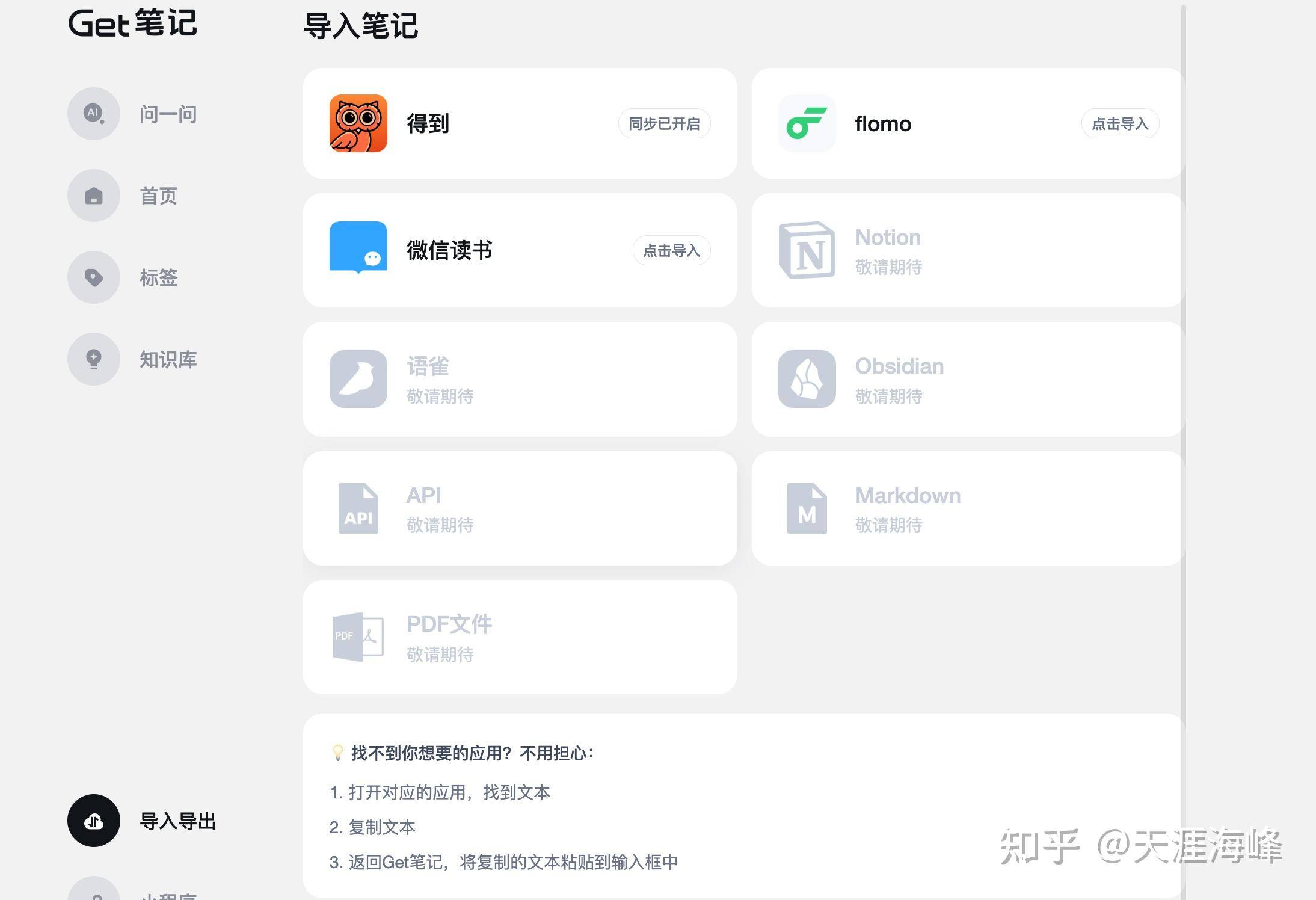Click the flomo card title

coord(883,123)
